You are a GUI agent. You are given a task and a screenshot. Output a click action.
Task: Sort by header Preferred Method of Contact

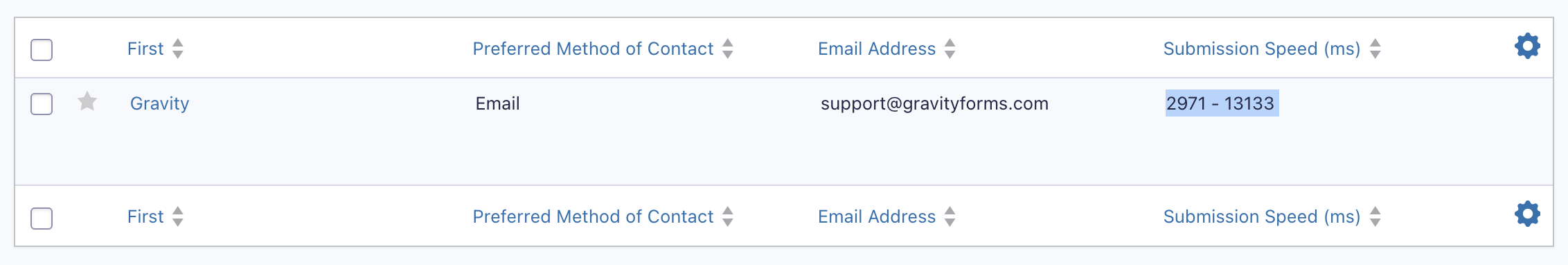pos(593,49)
